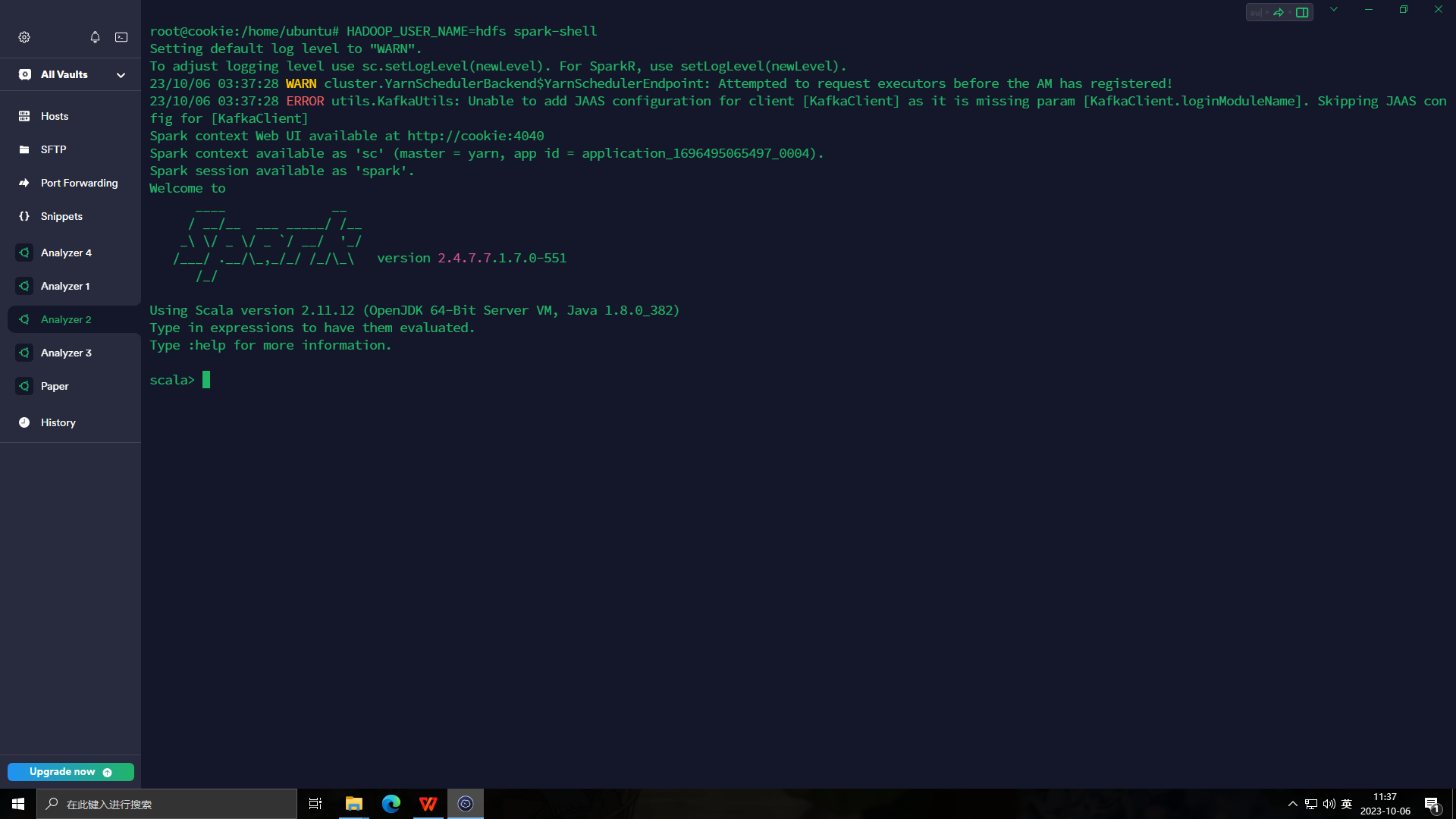Click the red ERROR text in log
1456x819 pixels.
click(305, 101)
